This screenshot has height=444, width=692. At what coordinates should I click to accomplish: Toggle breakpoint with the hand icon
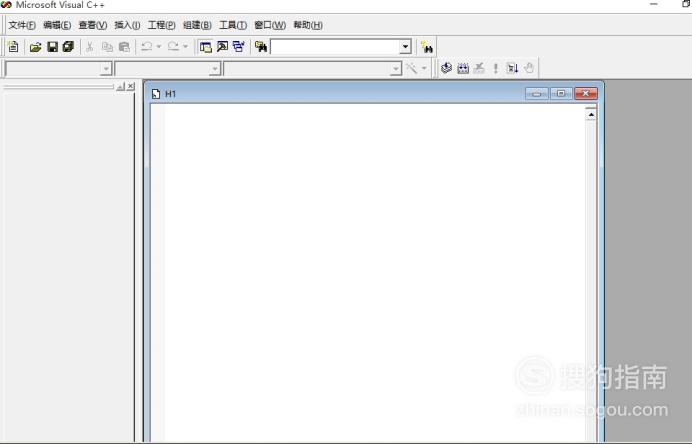529,68
